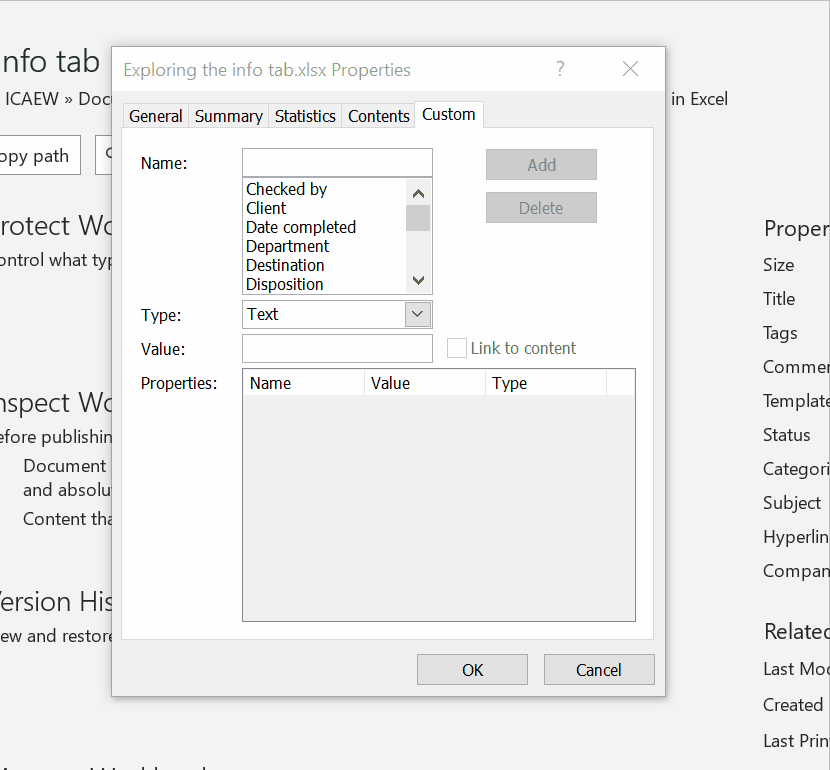
Task: Open the Type dropdown arrow
Action: (418, 314)
